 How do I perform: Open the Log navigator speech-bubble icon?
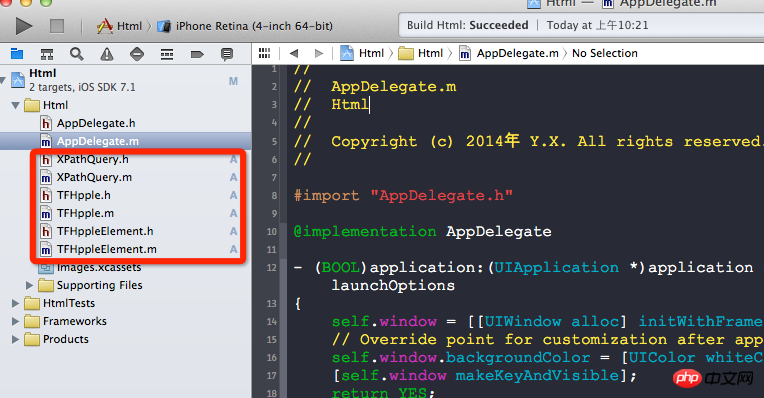tap(227, 54)
